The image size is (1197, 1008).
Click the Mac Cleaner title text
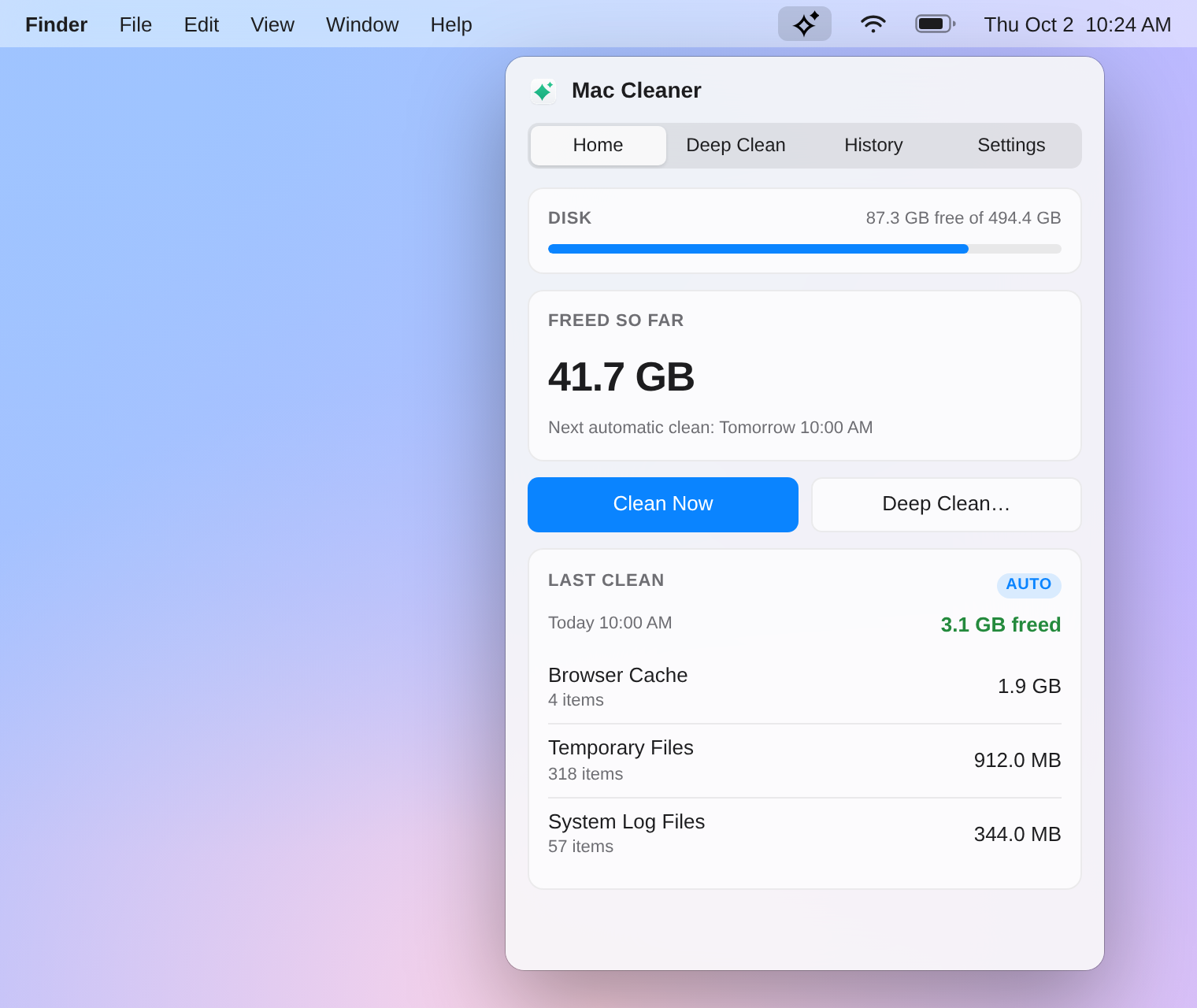click(636, 91)
